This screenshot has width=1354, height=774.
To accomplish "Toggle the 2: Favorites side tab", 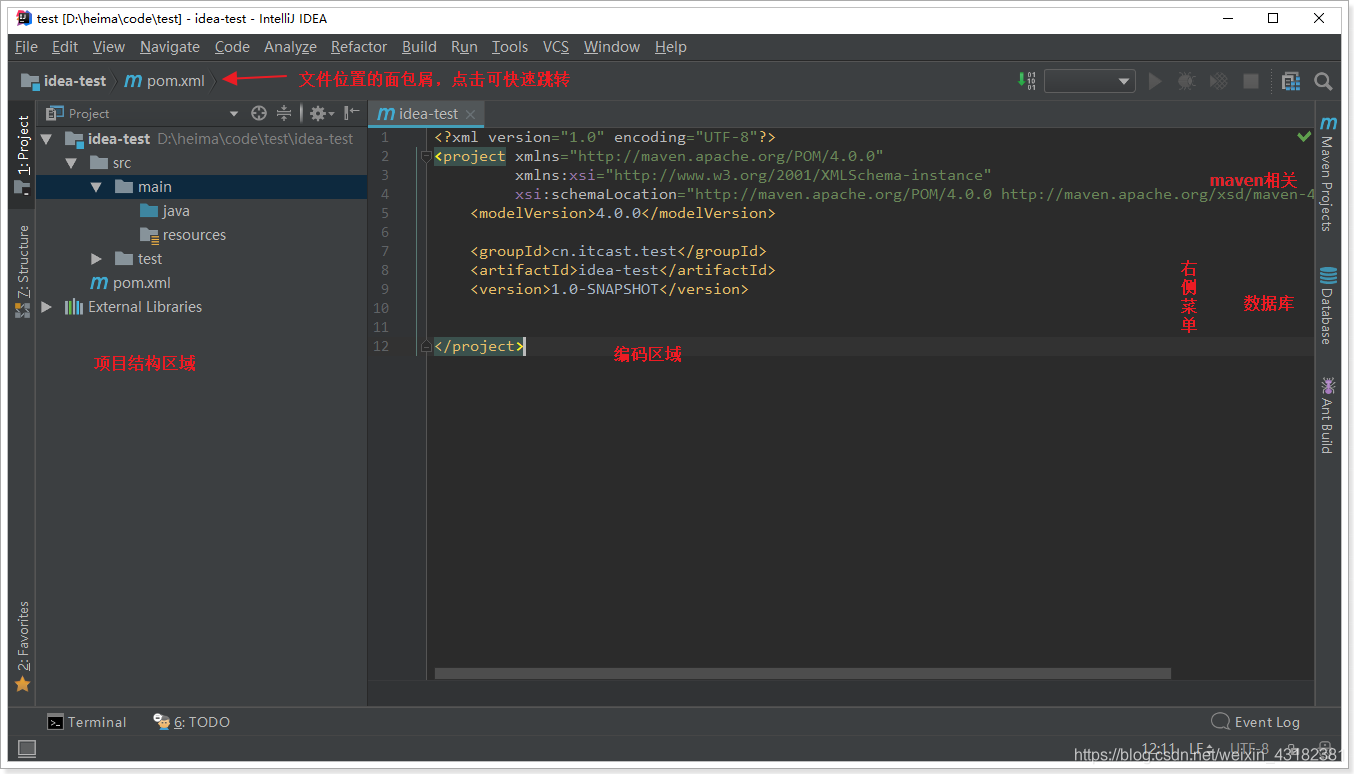I will tap(22, 645).
